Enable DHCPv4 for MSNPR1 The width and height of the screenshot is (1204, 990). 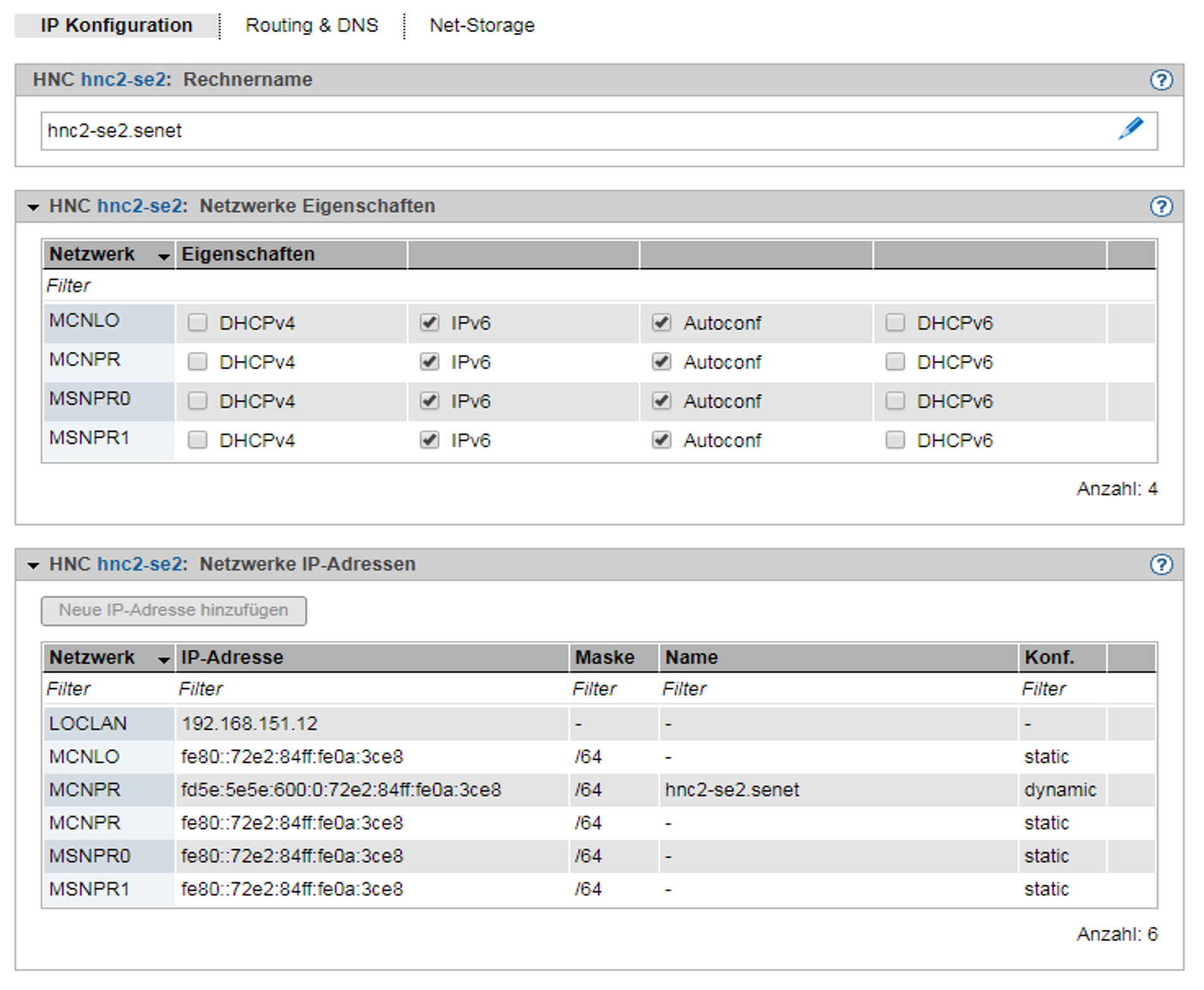click(197, 440)
